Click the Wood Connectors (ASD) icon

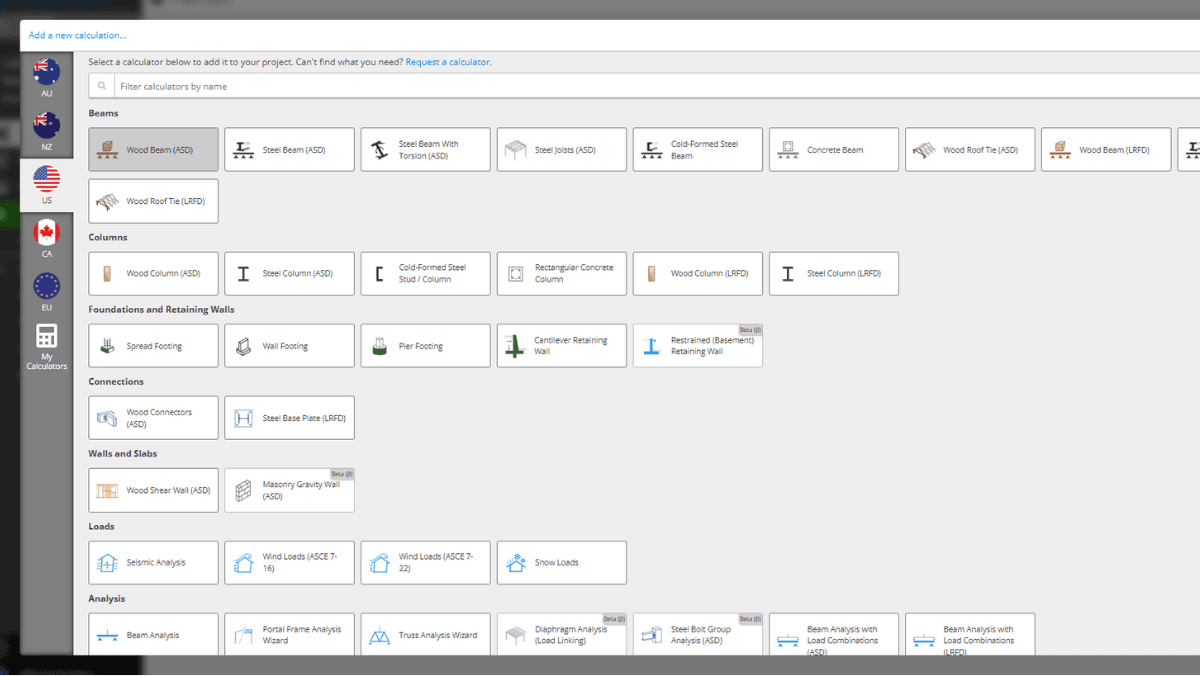pos(107,418)
